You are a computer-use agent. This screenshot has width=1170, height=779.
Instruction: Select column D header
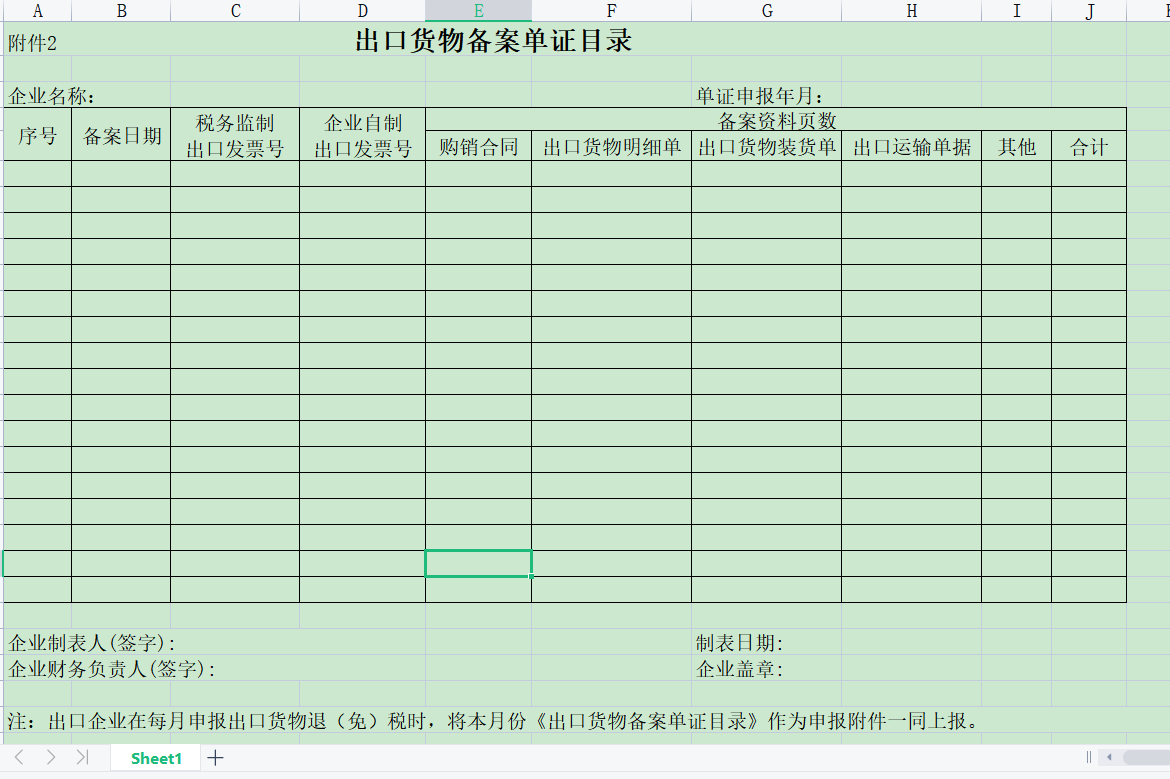[x=363, y=10]
